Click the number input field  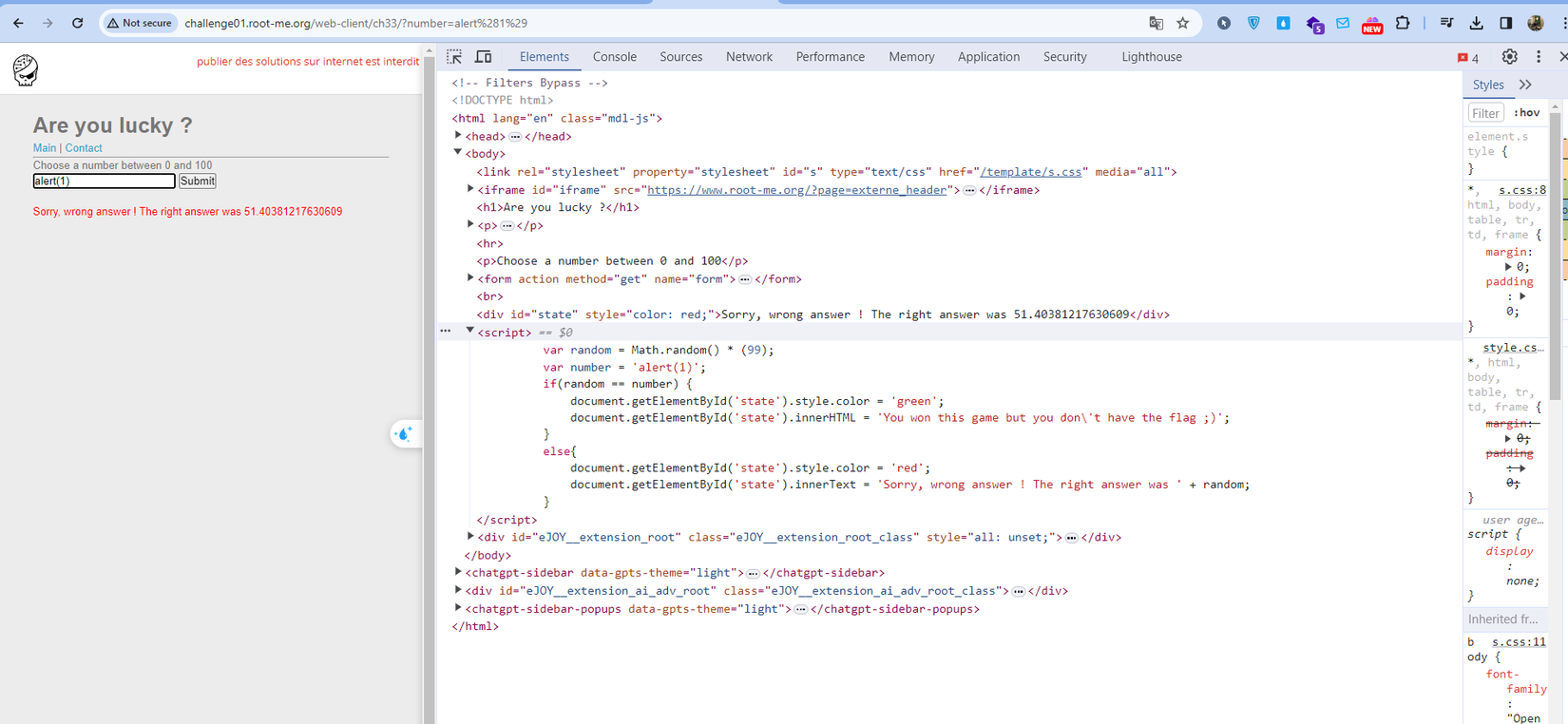point(104,181)
